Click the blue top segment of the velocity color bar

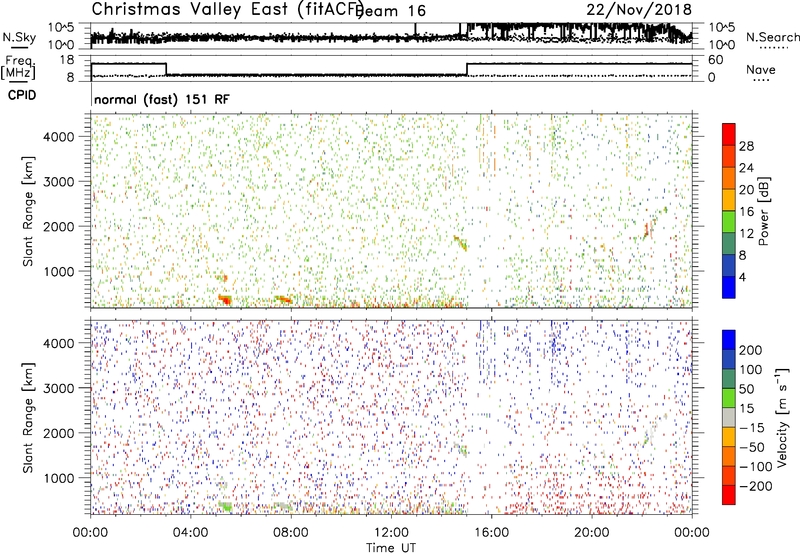tap(729, 339)
